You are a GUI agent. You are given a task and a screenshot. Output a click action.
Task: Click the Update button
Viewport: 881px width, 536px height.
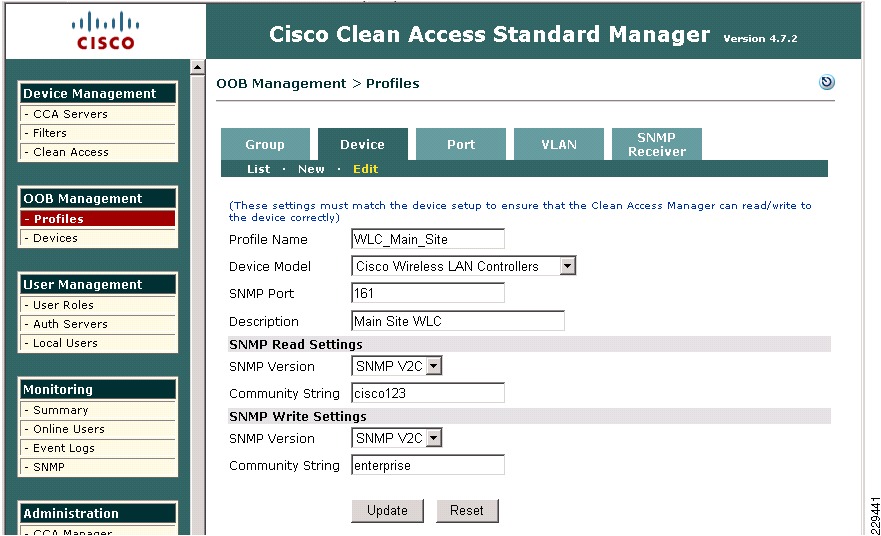point(387,511)
